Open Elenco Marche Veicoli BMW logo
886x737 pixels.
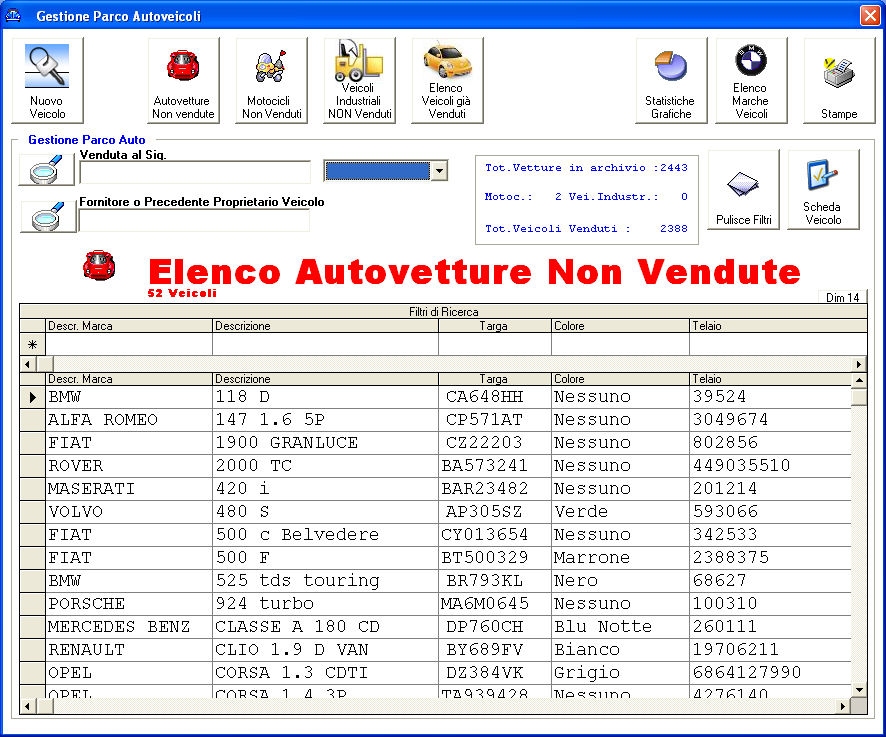[x=751, y=80]
